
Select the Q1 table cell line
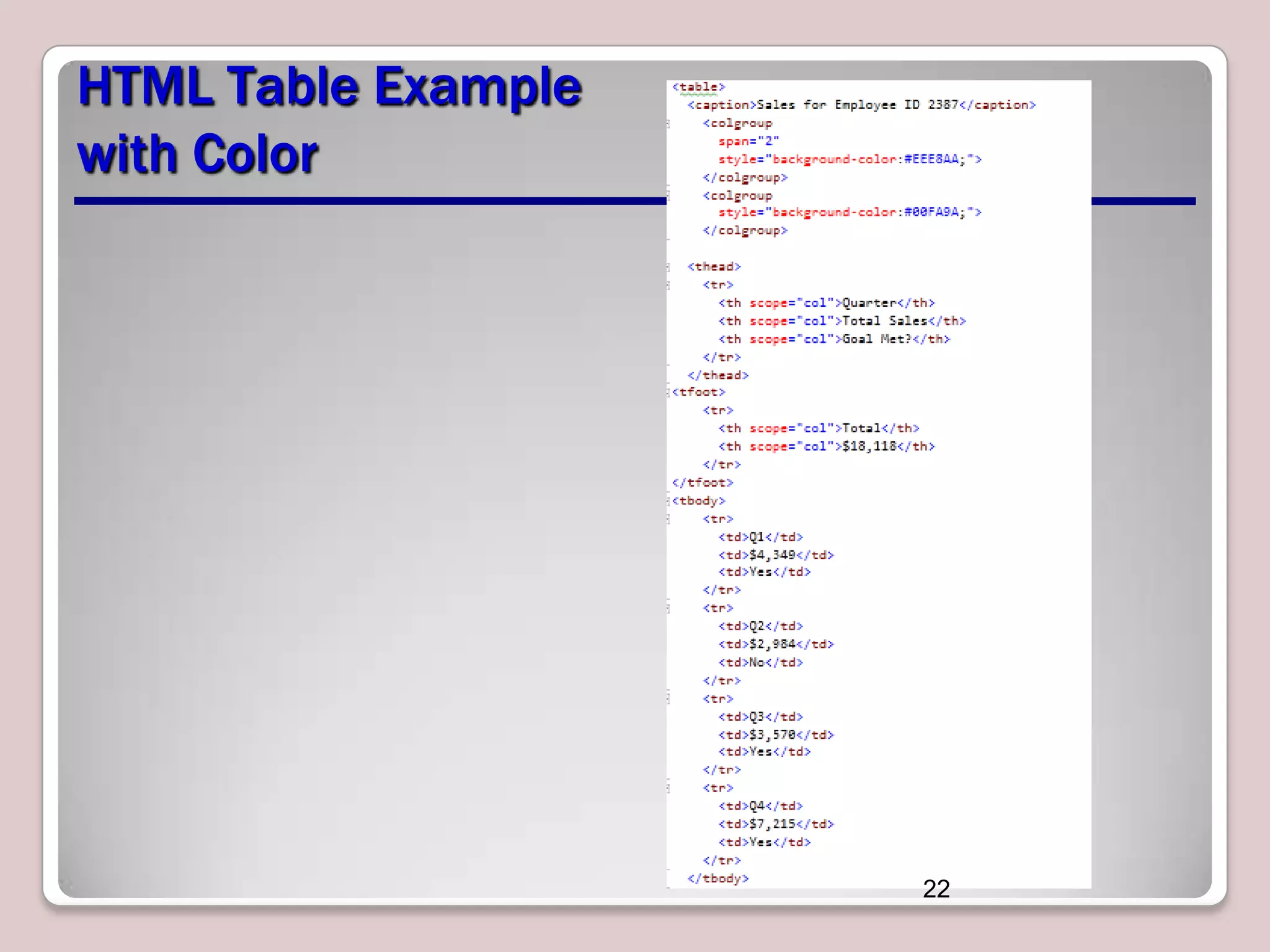pyautogui.click(x=760, y=537)
